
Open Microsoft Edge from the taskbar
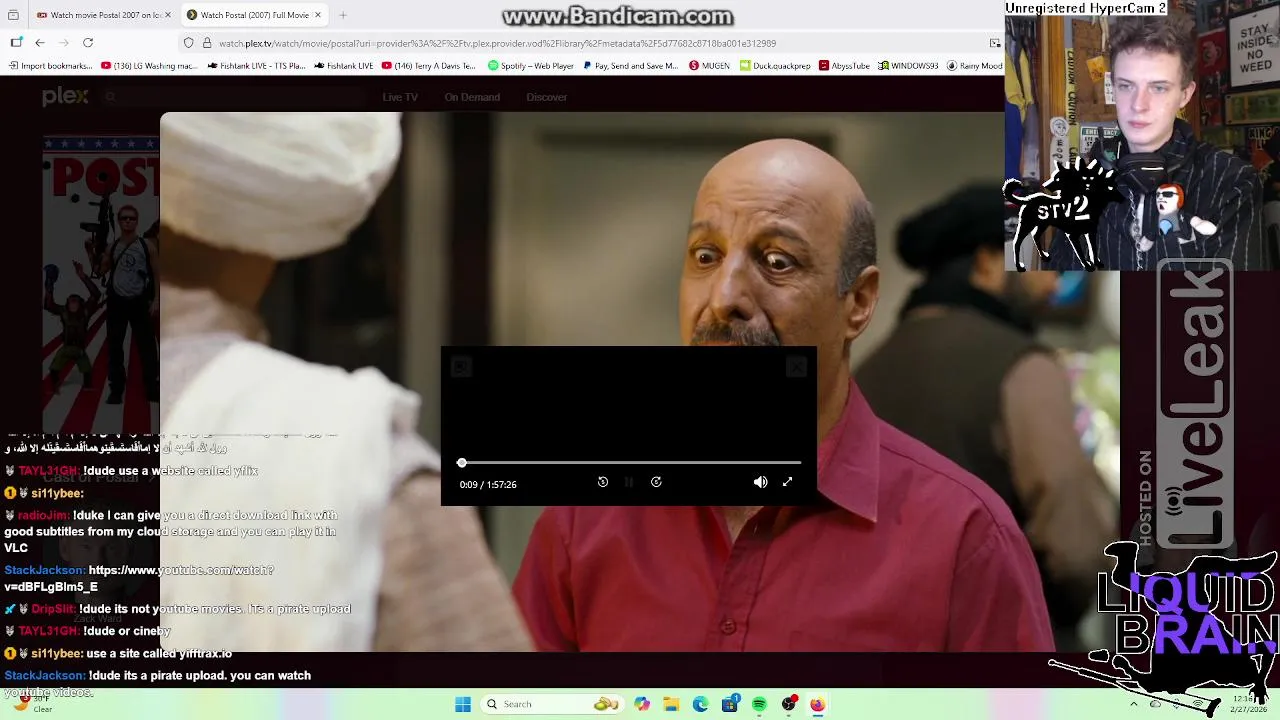700,704
